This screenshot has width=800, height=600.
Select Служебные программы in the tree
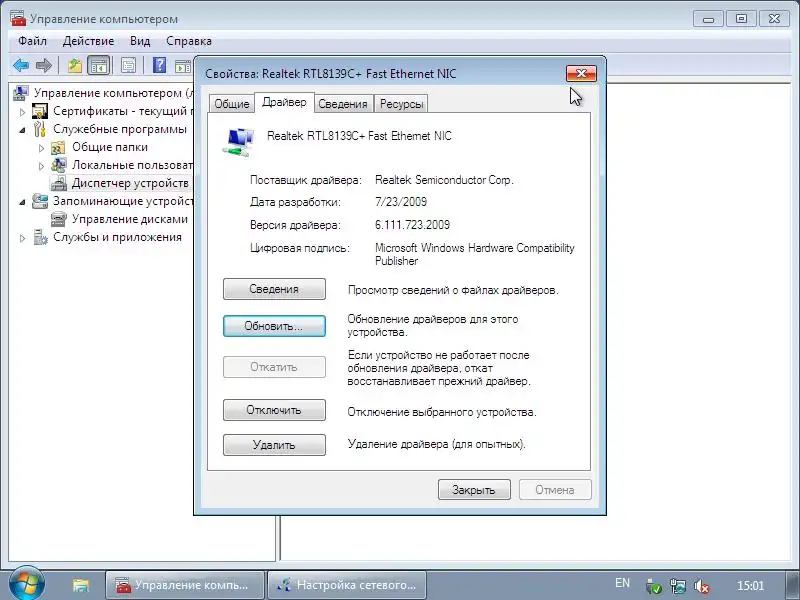120,129
